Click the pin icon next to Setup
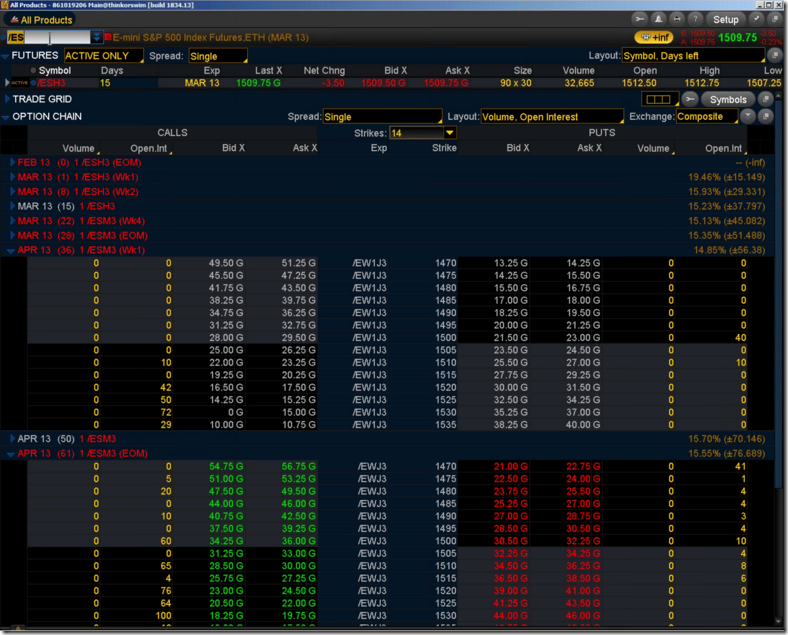Image resolution: width=788 pixels, height=635 pixels. click(x=756, y=19)
